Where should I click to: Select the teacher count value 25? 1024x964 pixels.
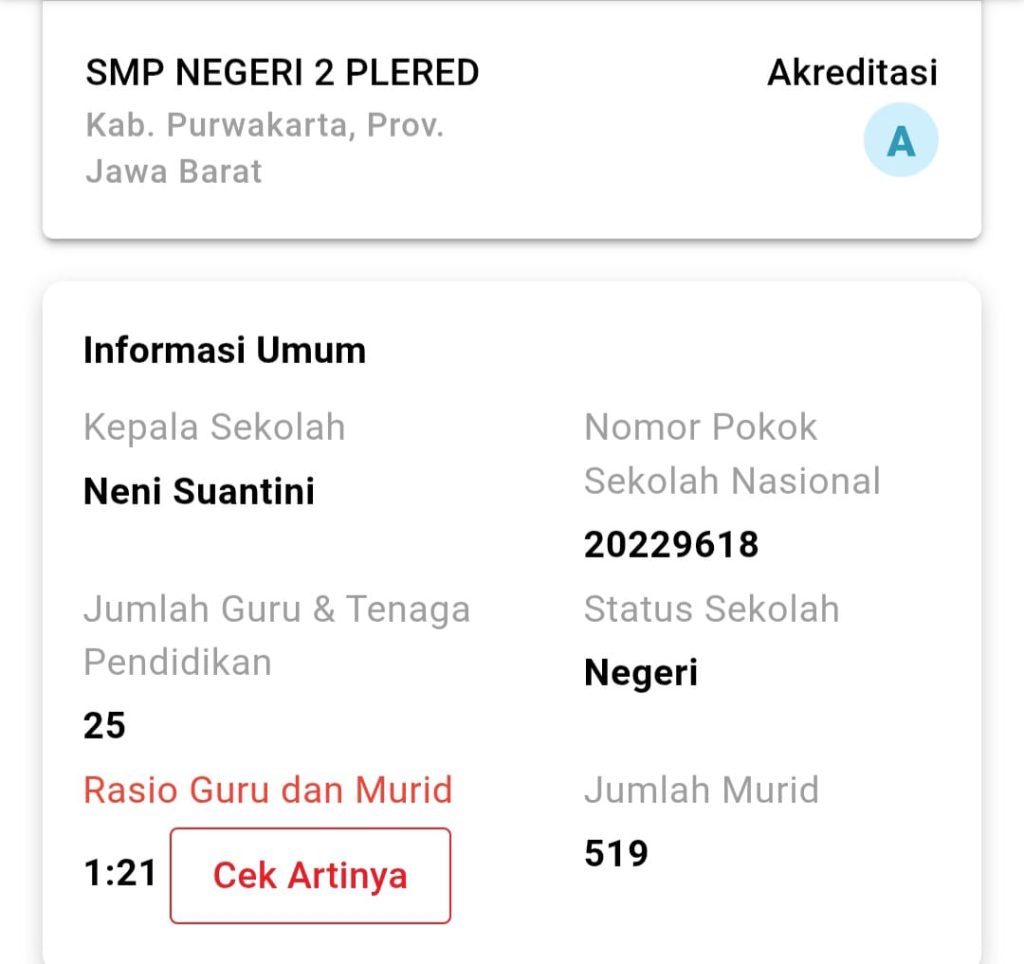point(104,725)
